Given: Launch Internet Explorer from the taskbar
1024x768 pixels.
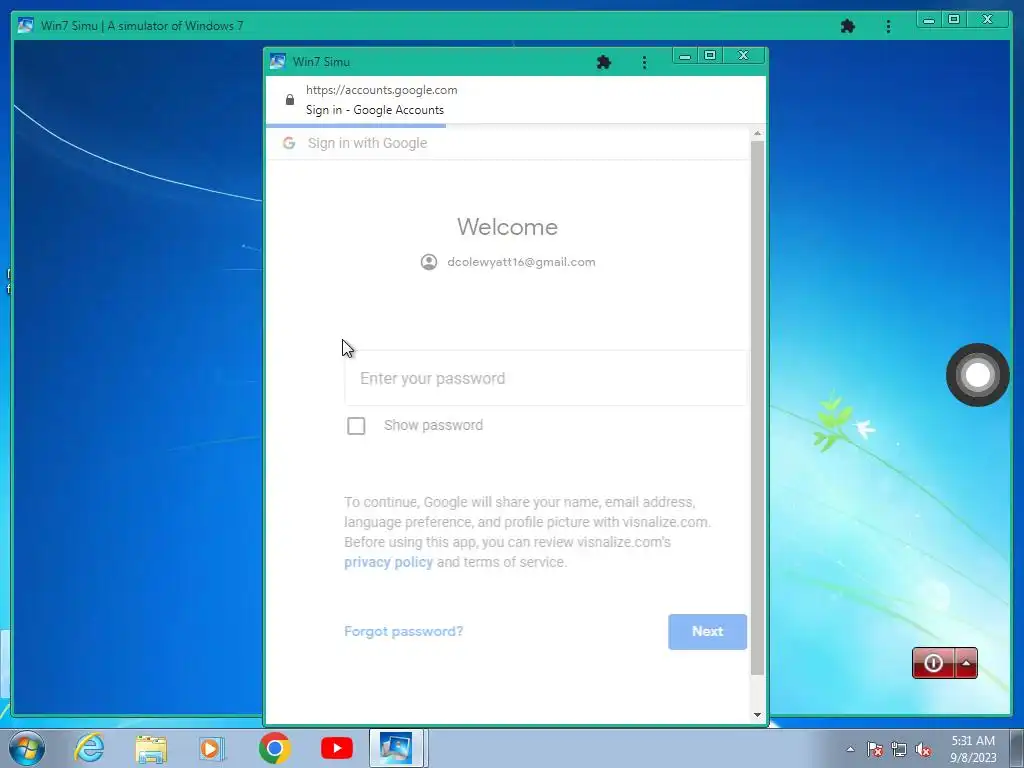Looking at the screenshot, I should point(89,748).
